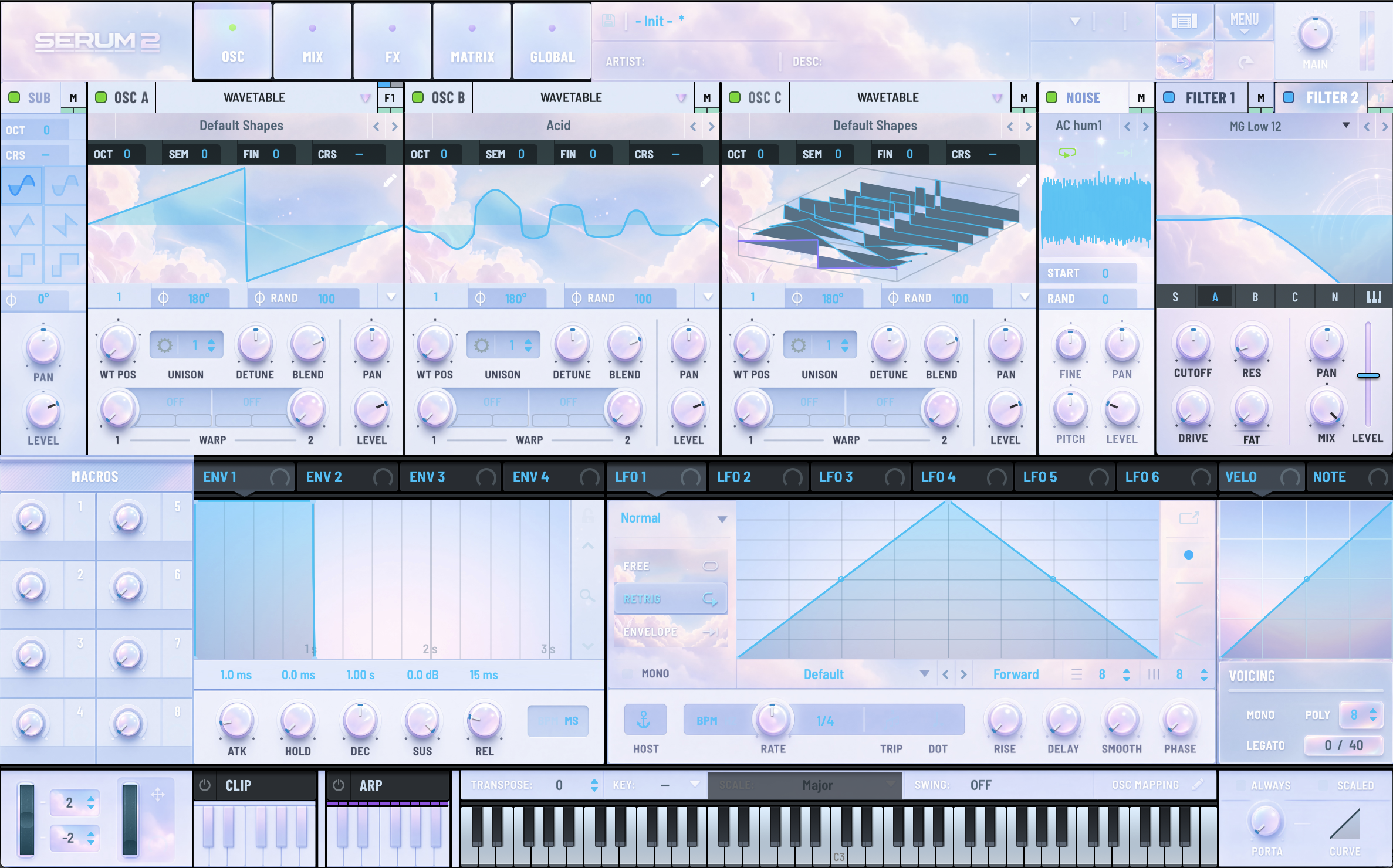Click the OSC A phase icon
The image size is (1393, 868).
(x=164, y=298)
